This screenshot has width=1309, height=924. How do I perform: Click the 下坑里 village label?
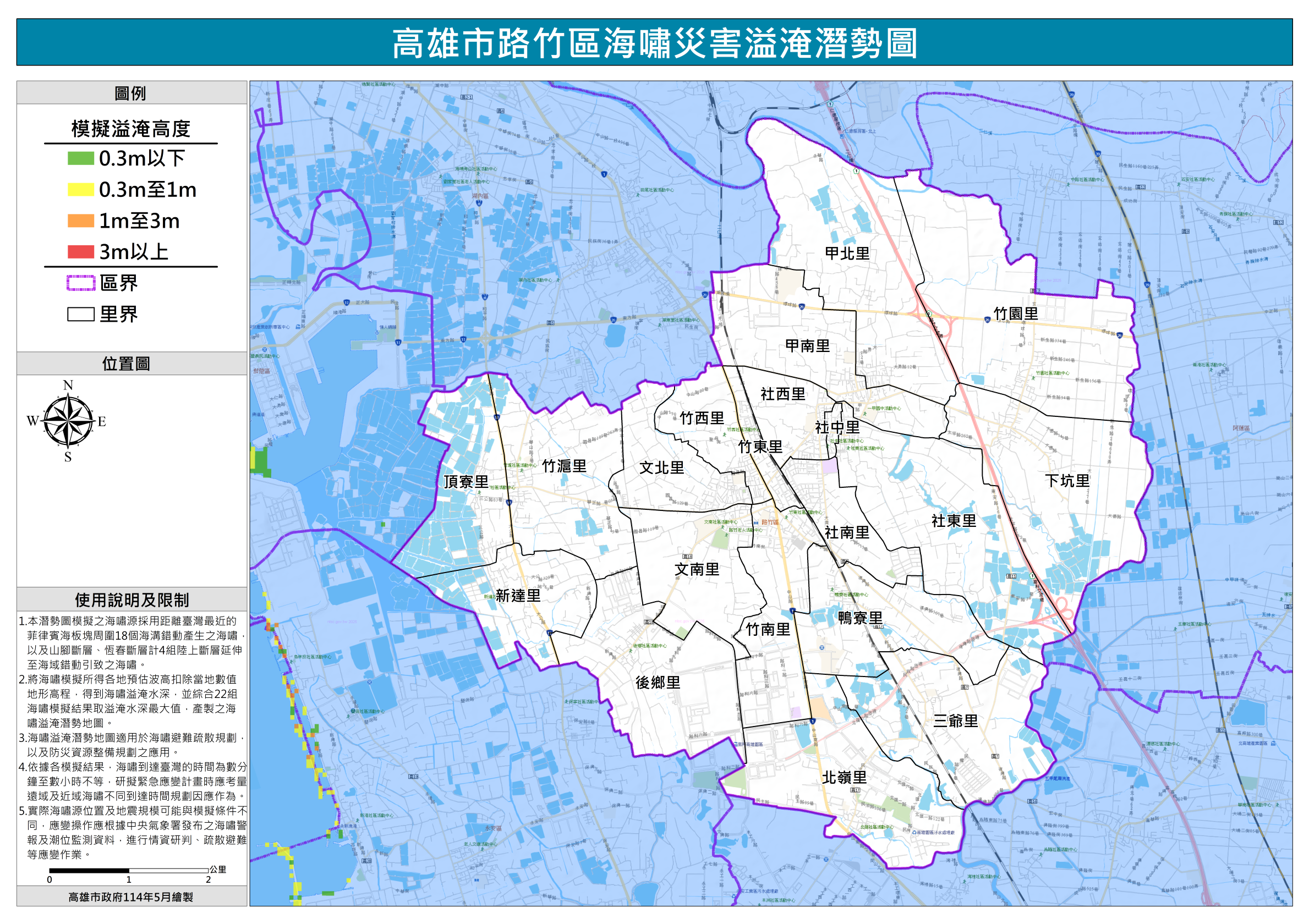[1067, 481]
